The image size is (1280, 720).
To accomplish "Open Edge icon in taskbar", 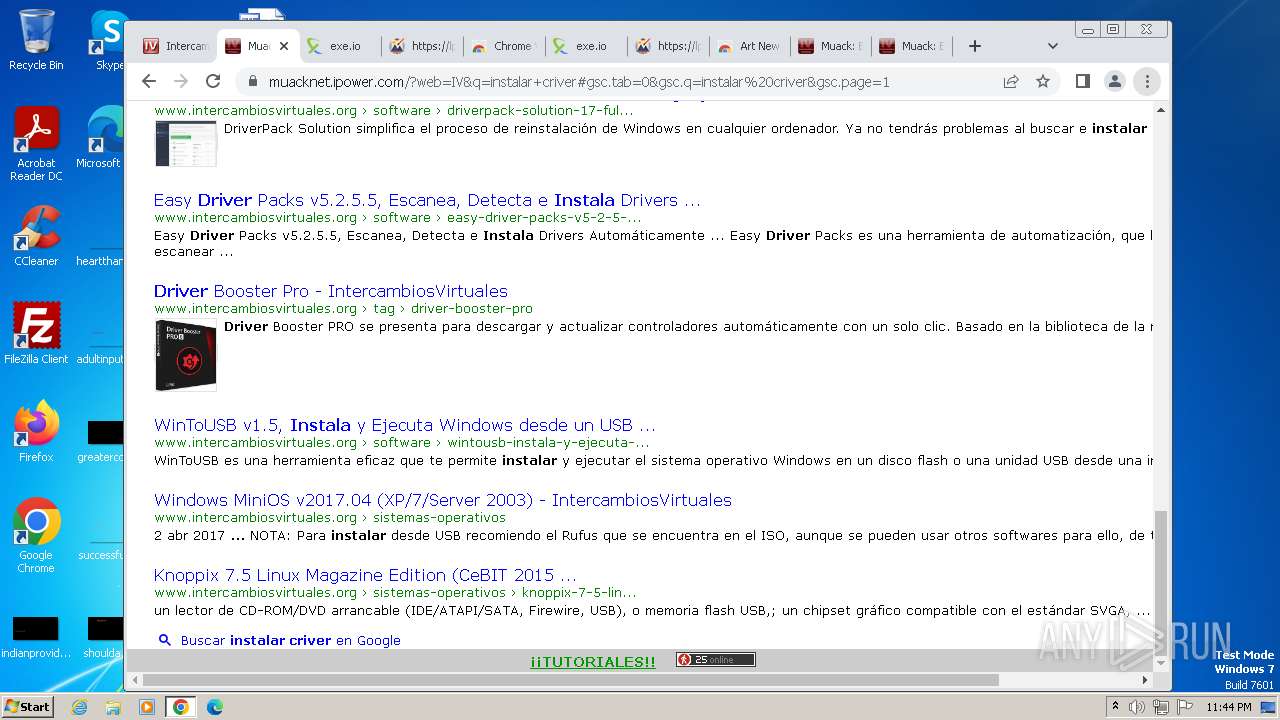I will point(214,707).
